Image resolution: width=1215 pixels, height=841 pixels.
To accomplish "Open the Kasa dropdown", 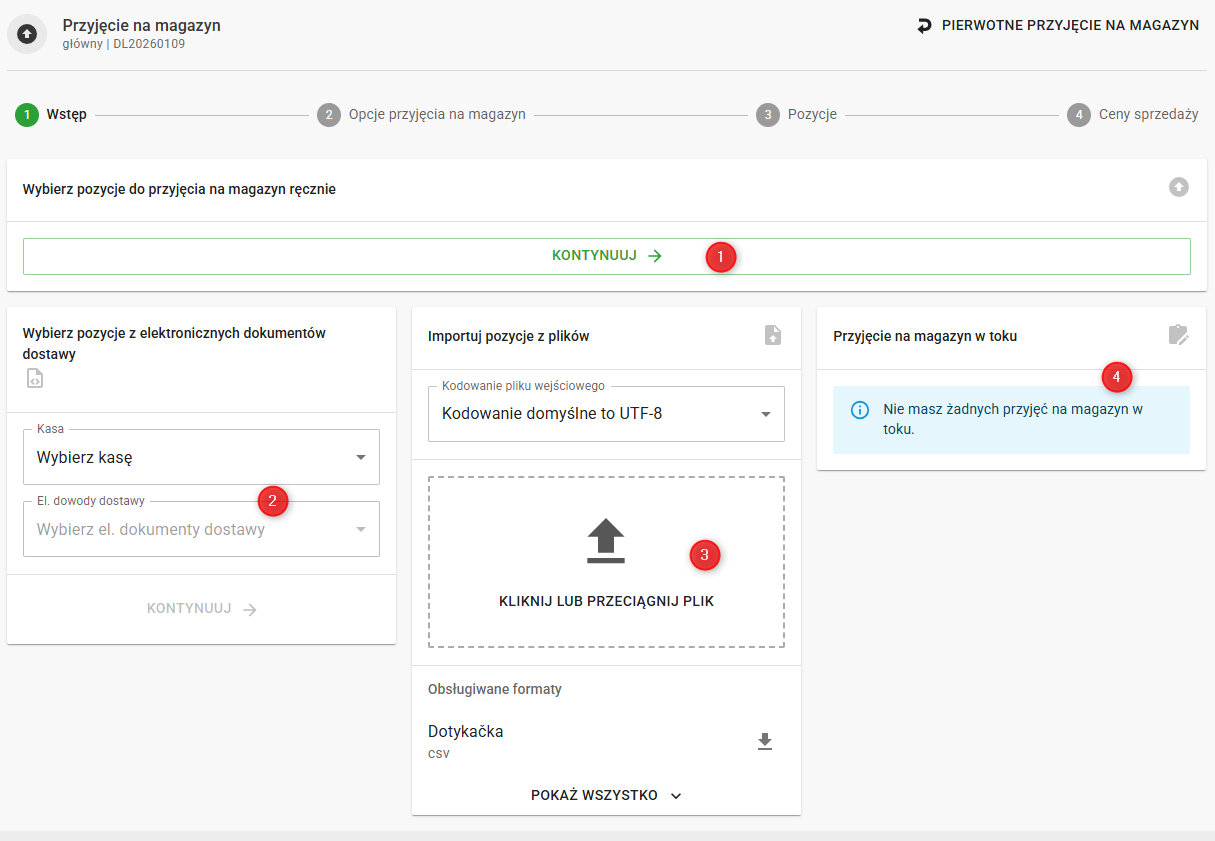I will coord(201,458).
